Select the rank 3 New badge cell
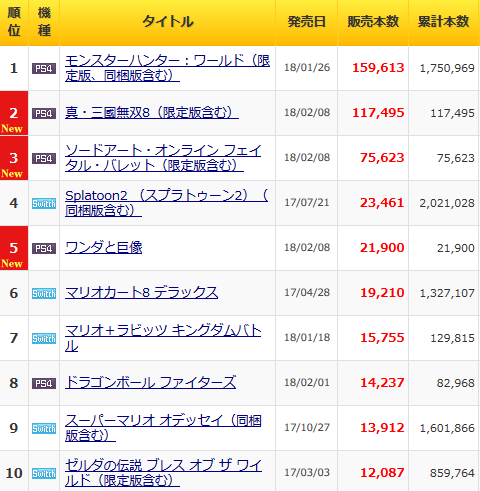 pos(14,158)
